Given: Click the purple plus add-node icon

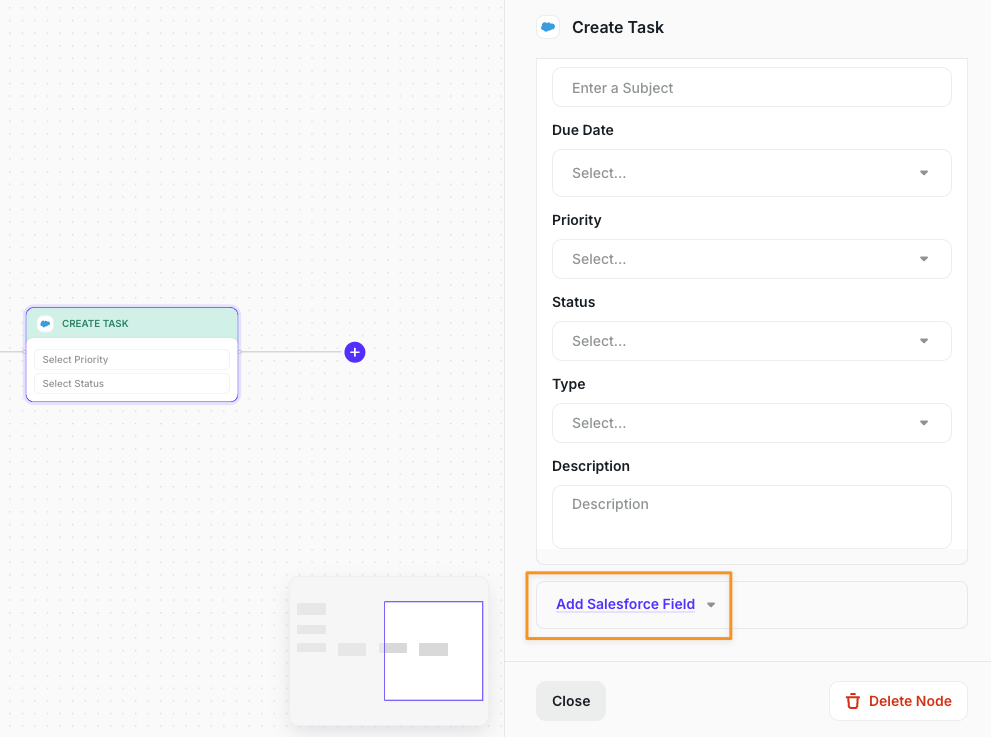Looking at the screenshot, I should pos(355,352).
